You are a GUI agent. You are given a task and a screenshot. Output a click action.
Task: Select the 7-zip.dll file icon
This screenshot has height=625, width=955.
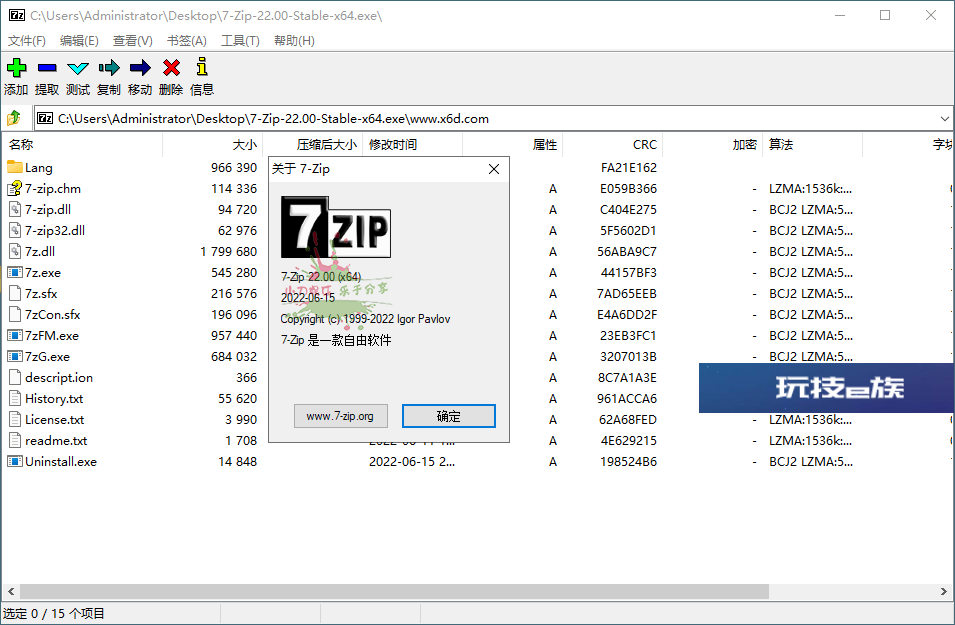click(15, 210)
